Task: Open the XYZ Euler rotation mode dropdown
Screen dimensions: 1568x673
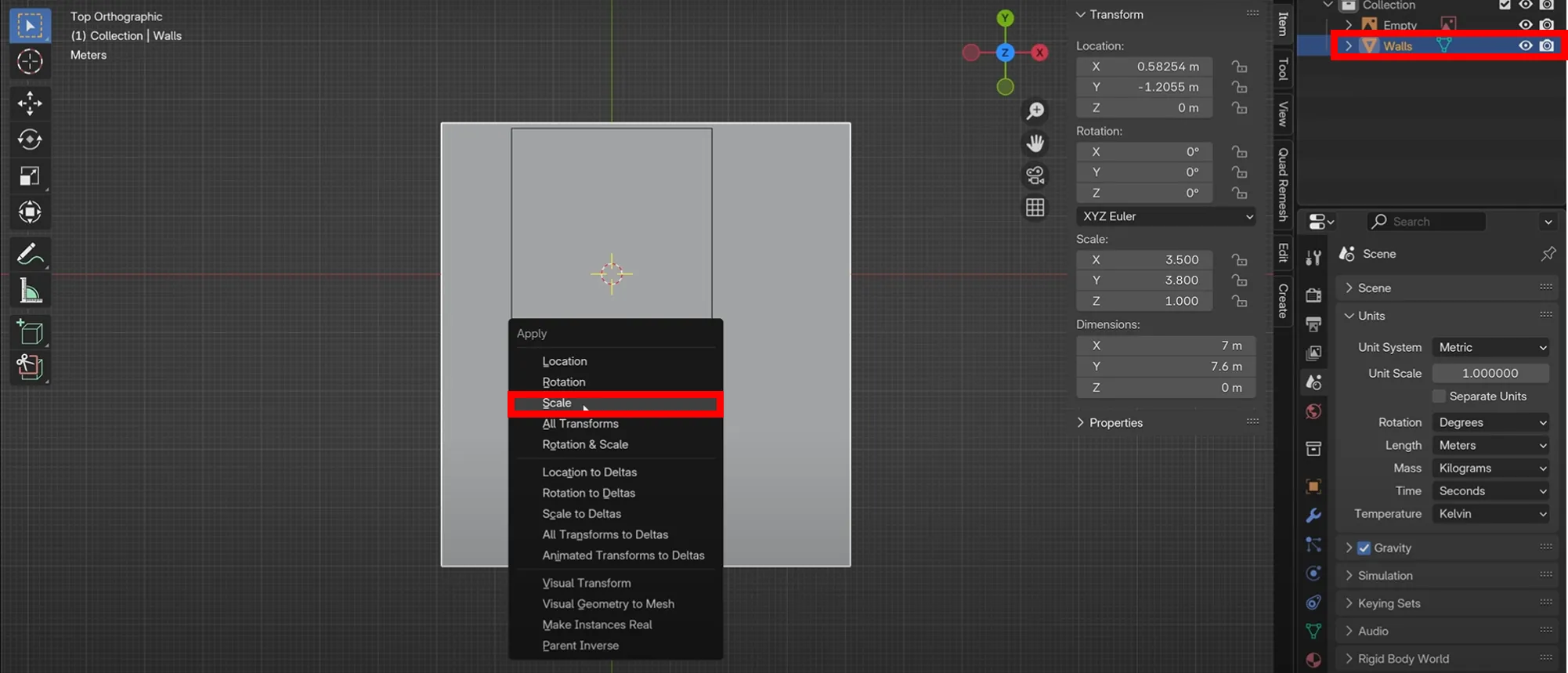Action: (1165, 216)
